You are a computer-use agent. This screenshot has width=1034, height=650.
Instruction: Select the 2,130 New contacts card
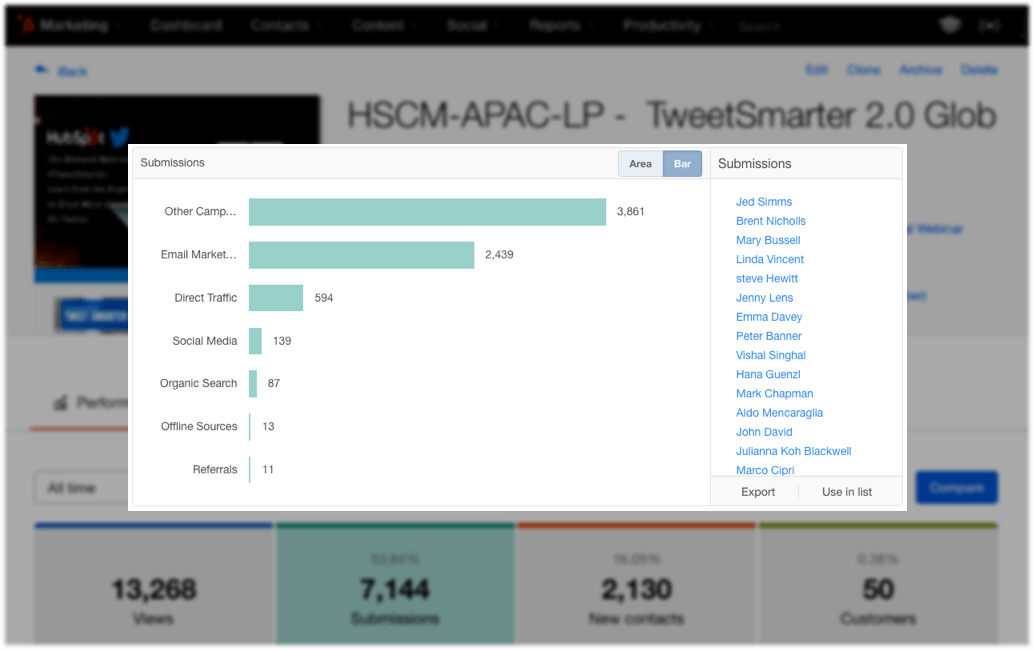(x=636, y=584)
